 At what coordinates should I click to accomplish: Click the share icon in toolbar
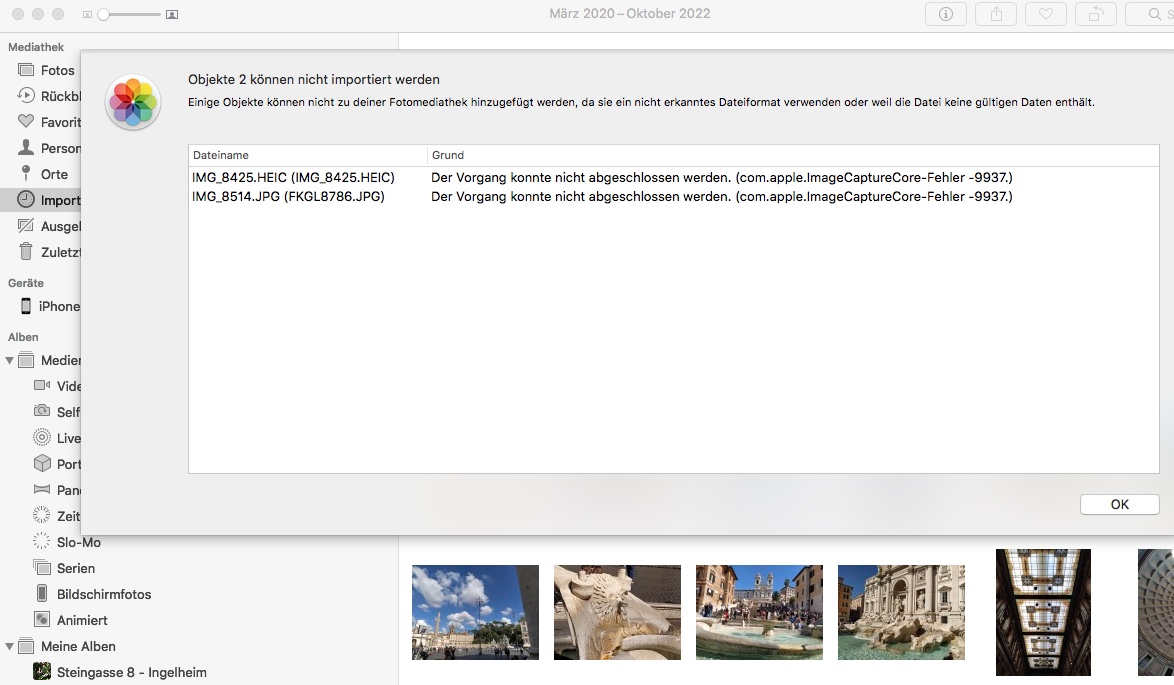pos(995,14)
